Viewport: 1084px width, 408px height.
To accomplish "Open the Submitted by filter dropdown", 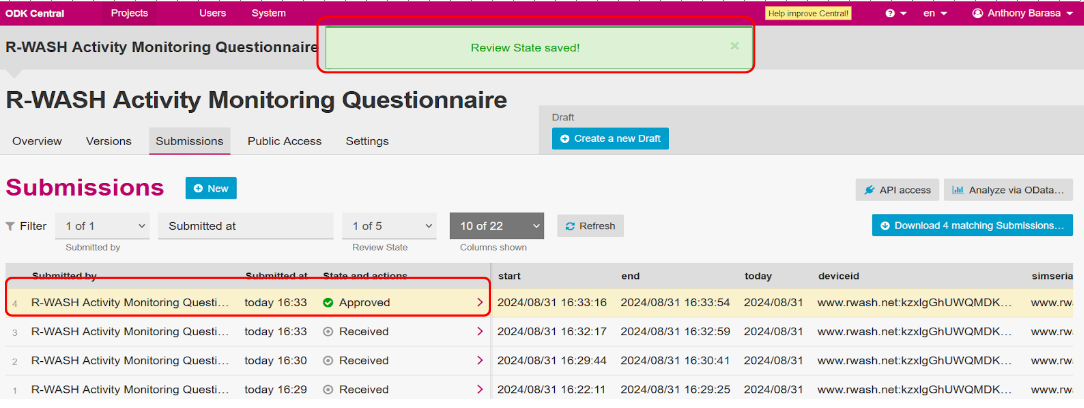I will 102,226.
